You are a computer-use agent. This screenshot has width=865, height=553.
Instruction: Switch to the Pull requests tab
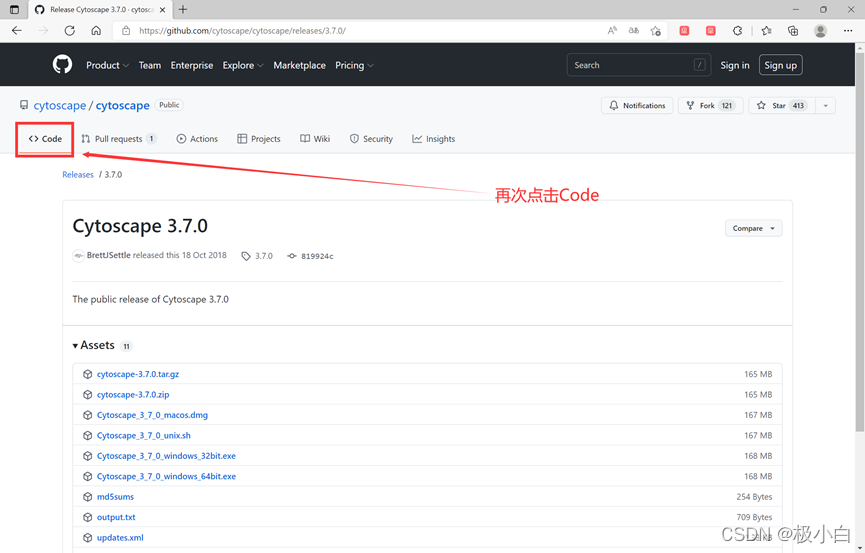(x=119, y=139)
